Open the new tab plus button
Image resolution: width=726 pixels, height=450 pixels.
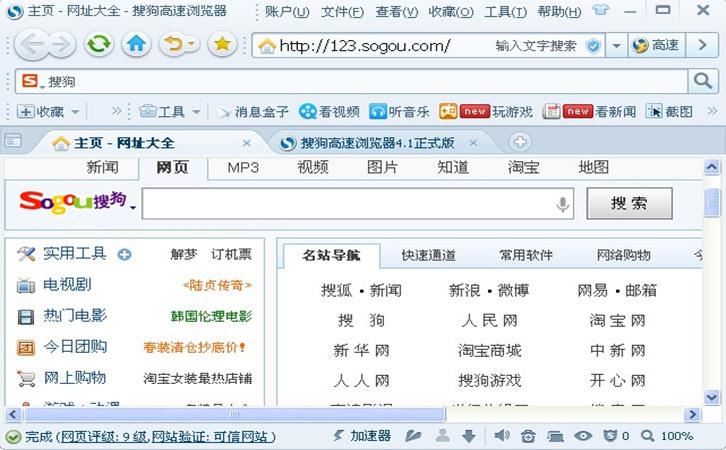[519, 142]
